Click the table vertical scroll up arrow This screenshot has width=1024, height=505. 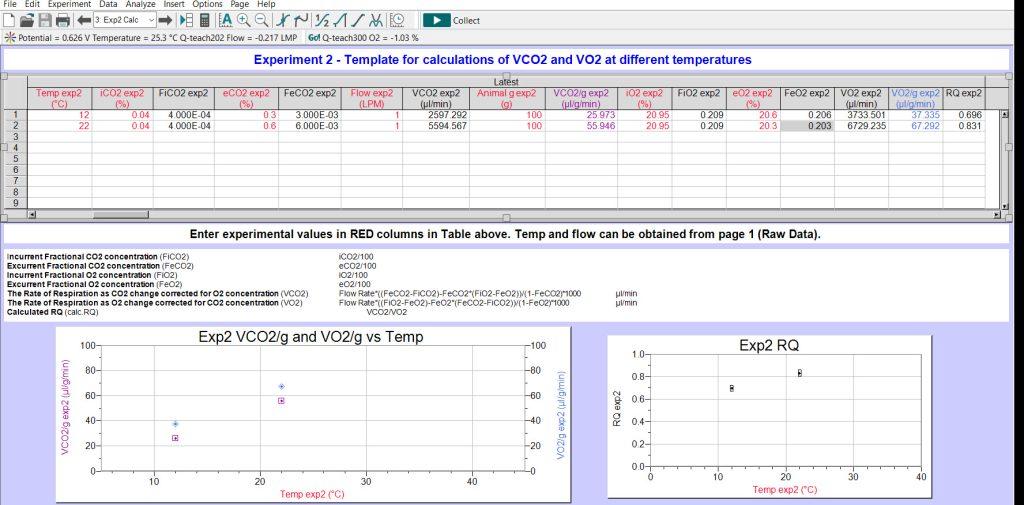(x=1005, y=114)
